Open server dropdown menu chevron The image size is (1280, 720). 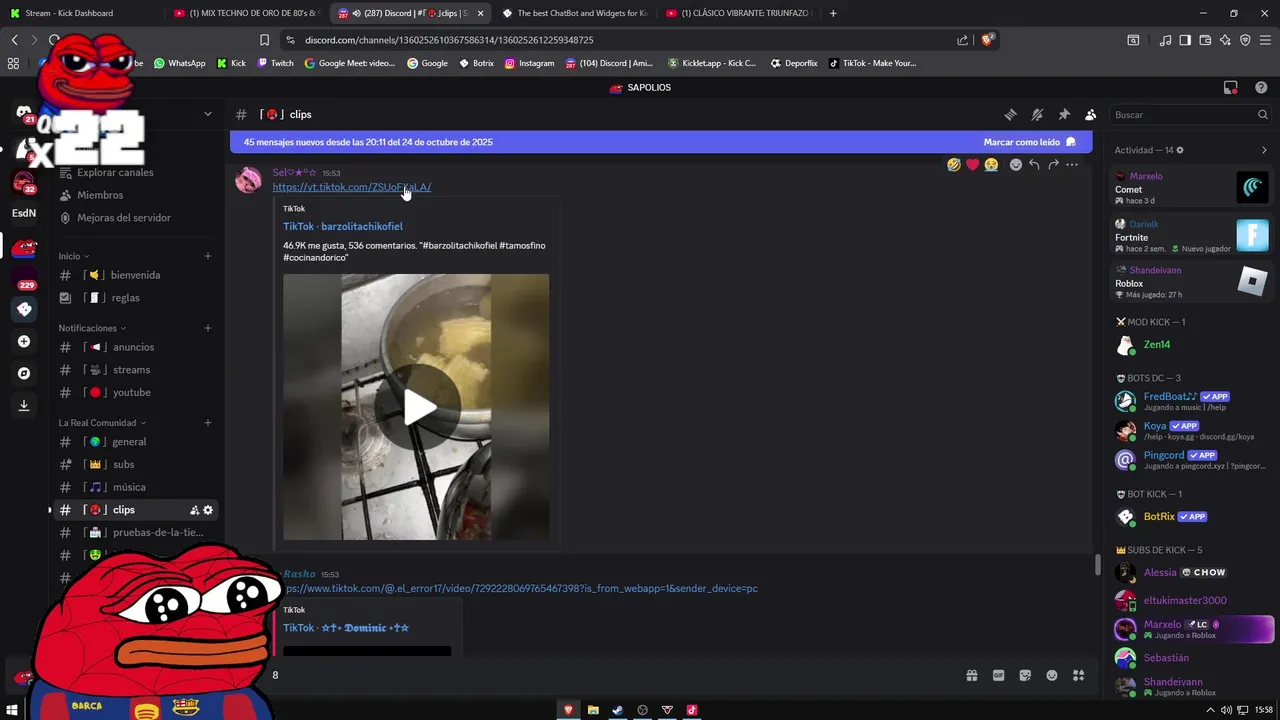click(208, 114)
